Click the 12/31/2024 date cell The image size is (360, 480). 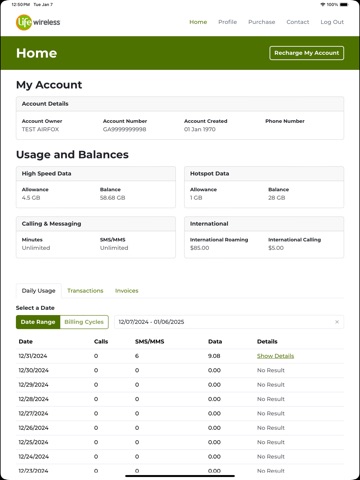(x=33, y=356)
